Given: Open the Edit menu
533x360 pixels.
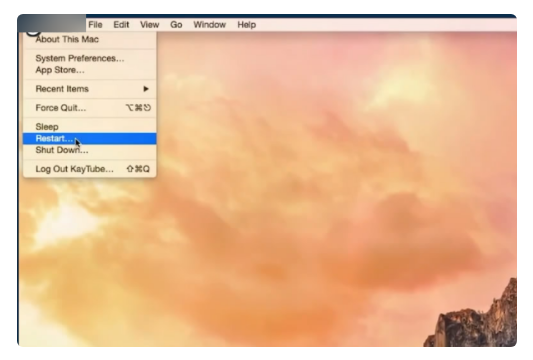Looking at the screenshot, I should click(x=121, y=25).
